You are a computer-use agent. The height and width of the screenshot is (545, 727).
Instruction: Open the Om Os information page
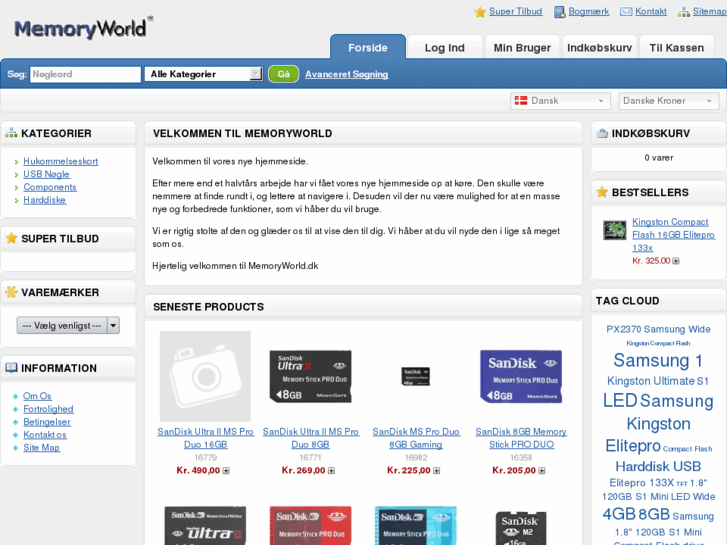pyautogui.click(x=37, y=396)
